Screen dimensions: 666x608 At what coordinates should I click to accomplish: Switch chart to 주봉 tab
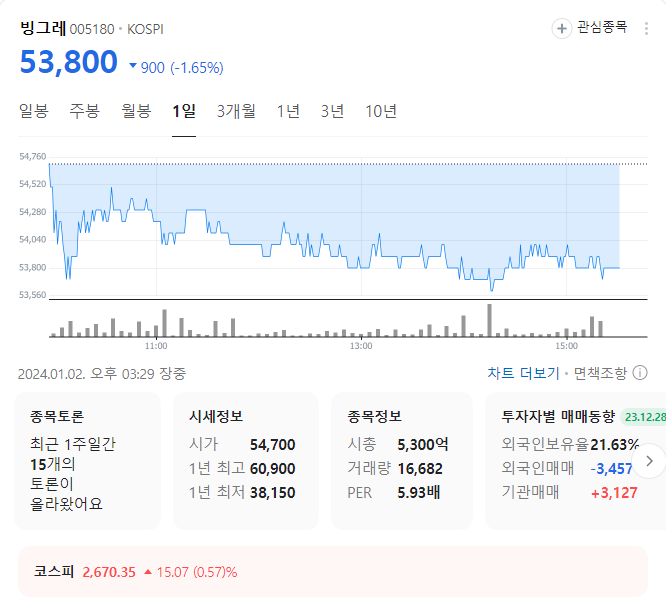pos(85,111)
